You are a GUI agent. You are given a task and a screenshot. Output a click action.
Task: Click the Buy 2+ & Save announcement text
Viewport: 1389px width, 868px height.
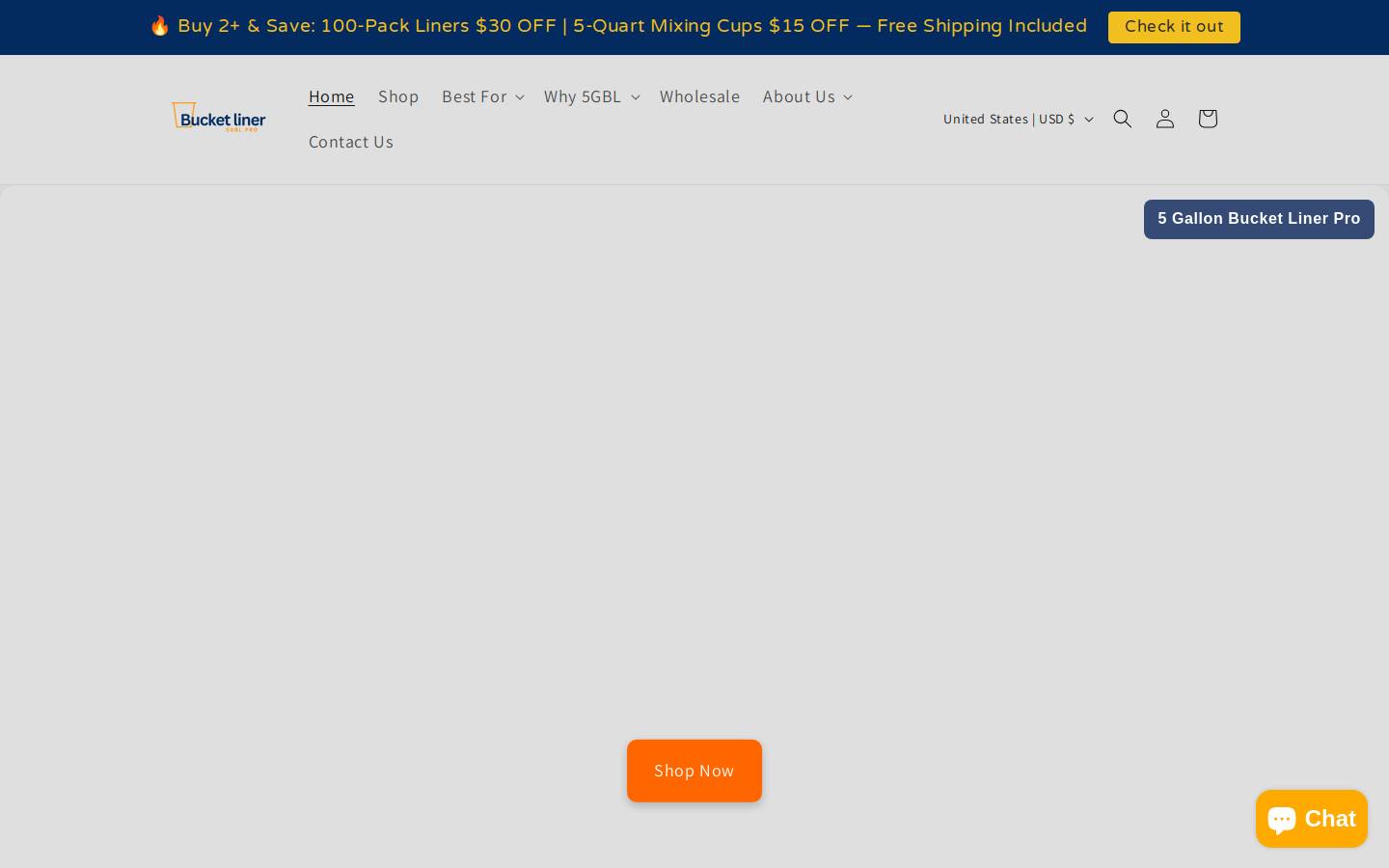(618, 26)
